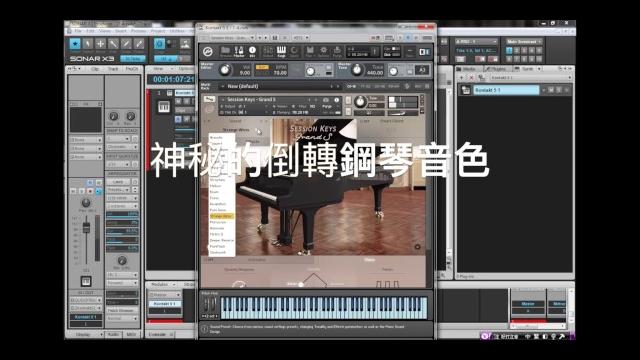Open the New (default) multi rack menu
Screen dimensions: 640x360
click(279, 86)
